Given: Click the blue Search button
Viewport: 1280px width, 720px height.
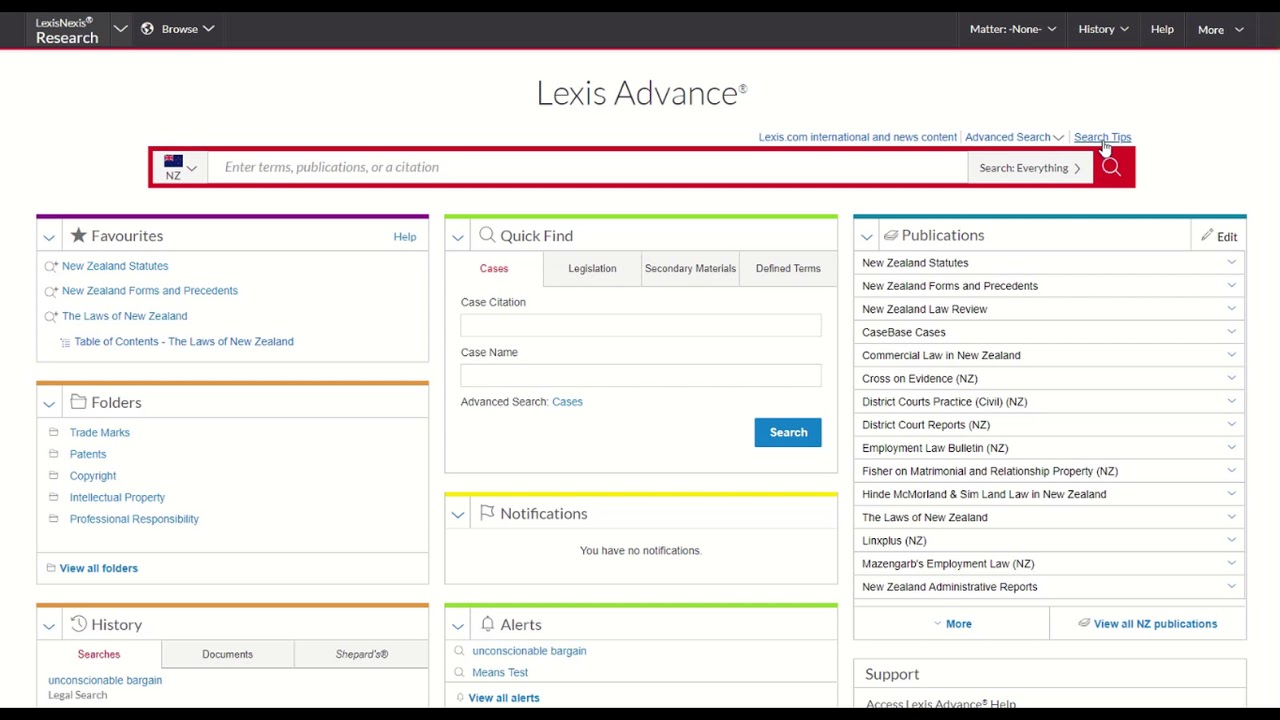Looking at the screenshot, I should pos(788,432).
